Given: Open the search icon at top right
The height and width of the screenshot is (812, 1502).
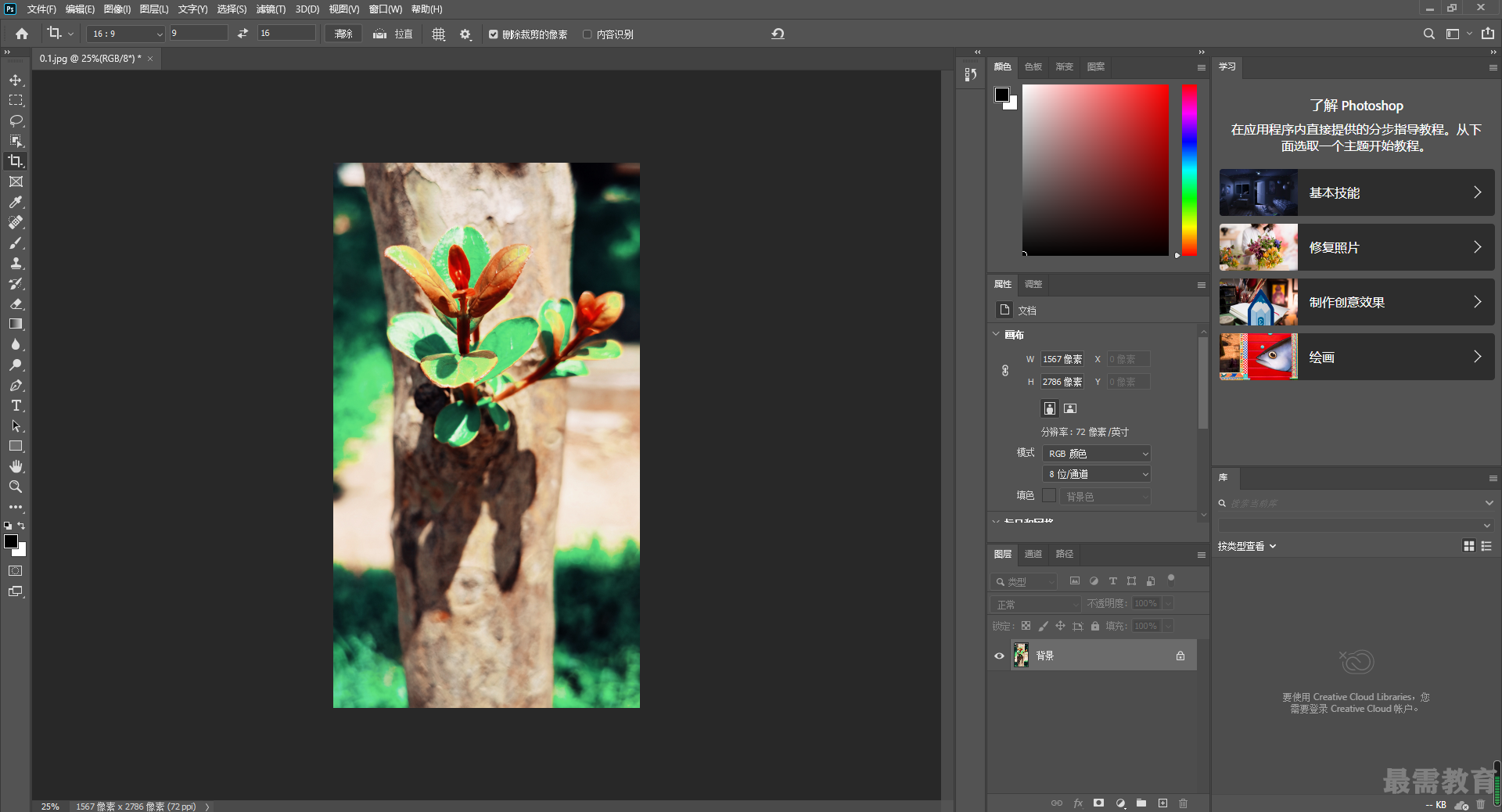Looking at the screenshot, I should tap(1428, 34).
